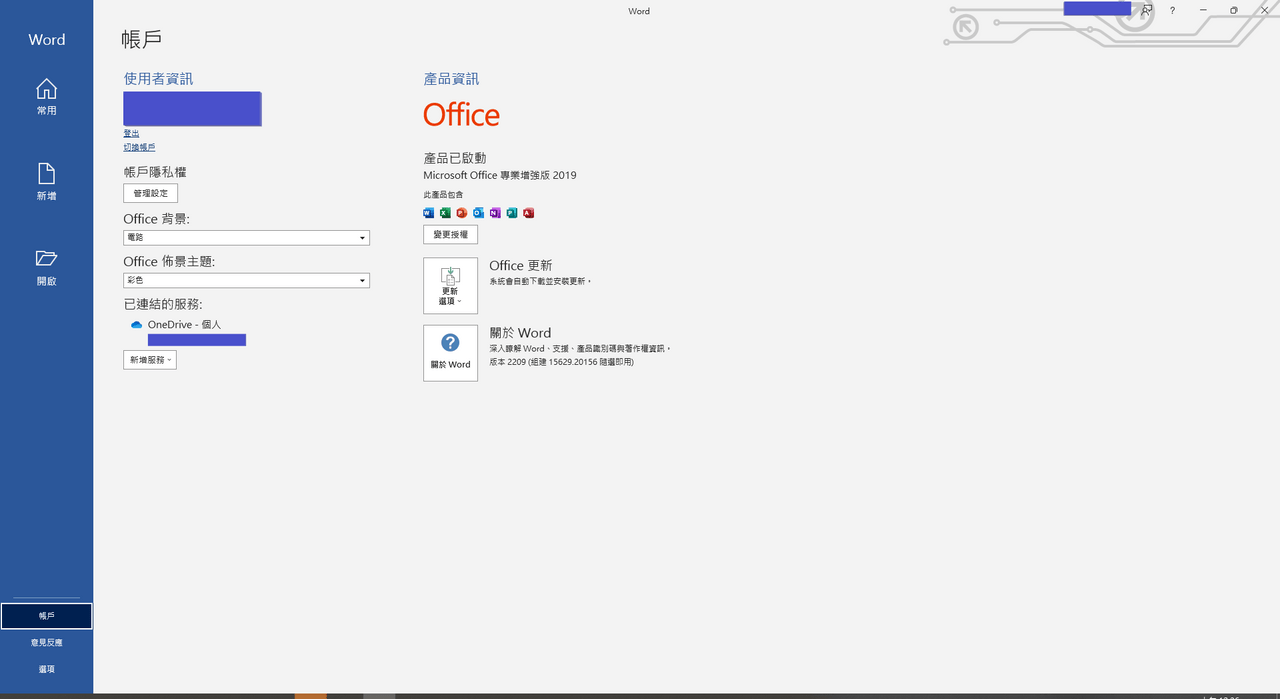Expand the 新增服務 service menu
Screen dimensions: 1280x699
(149, 359)
